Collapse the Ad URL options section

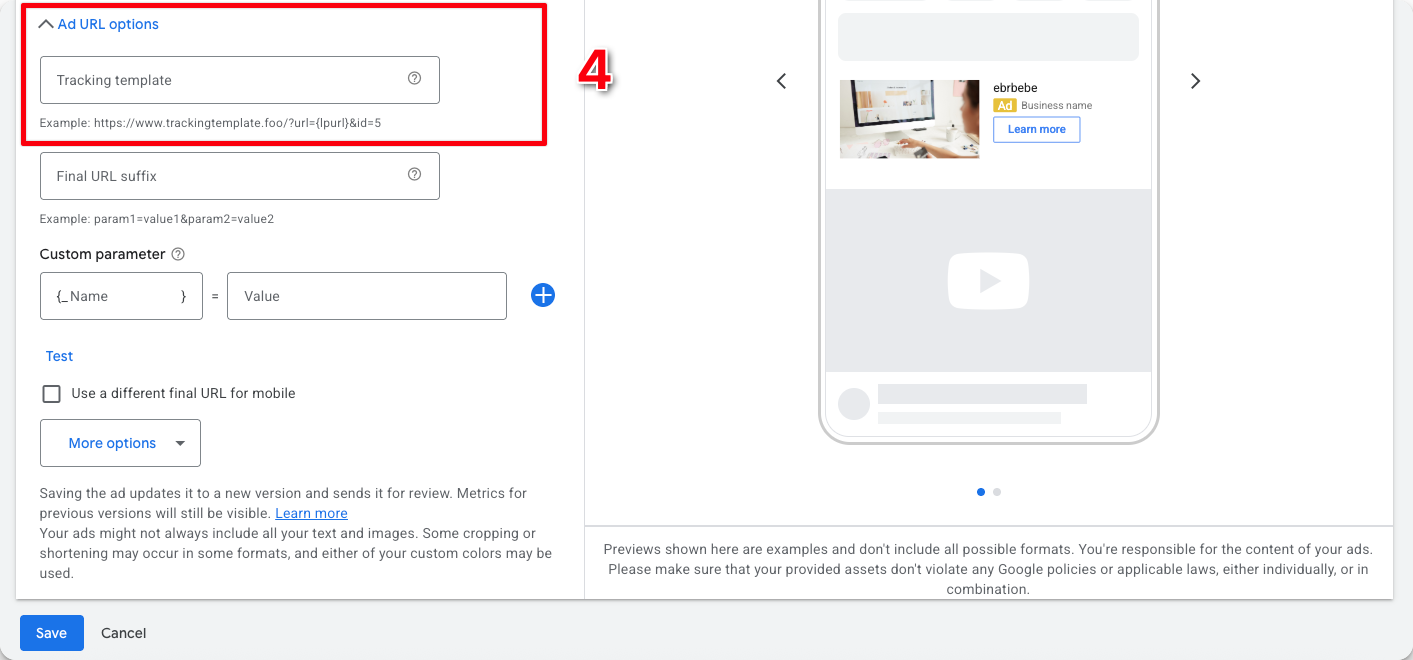[98, 24]
